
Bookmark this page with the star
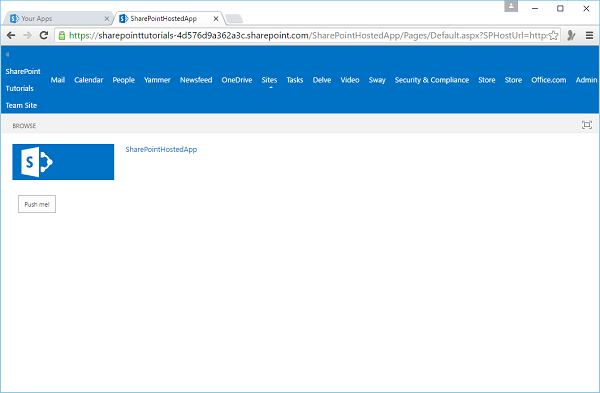[553, 36]
